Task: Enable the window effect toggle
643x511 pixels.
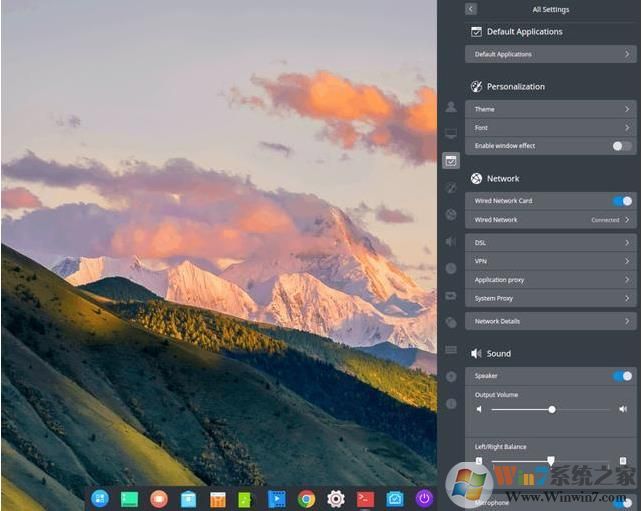Action: click(622, 146)
